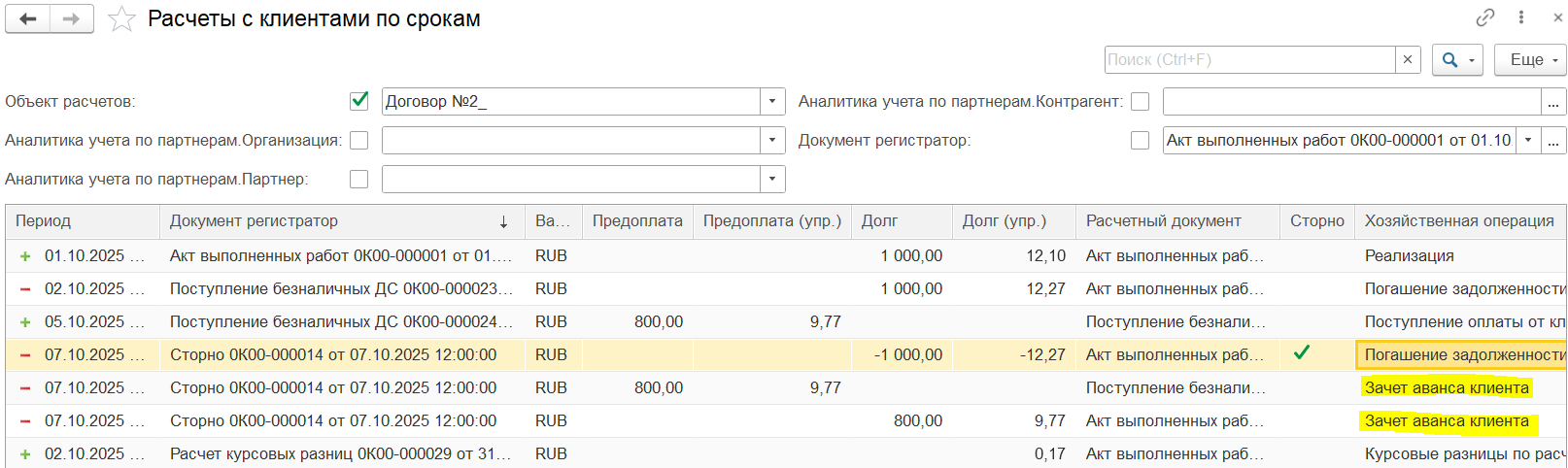
Task: Expand the Договор №2 dropdown list
Action: [x=772, y=101]
